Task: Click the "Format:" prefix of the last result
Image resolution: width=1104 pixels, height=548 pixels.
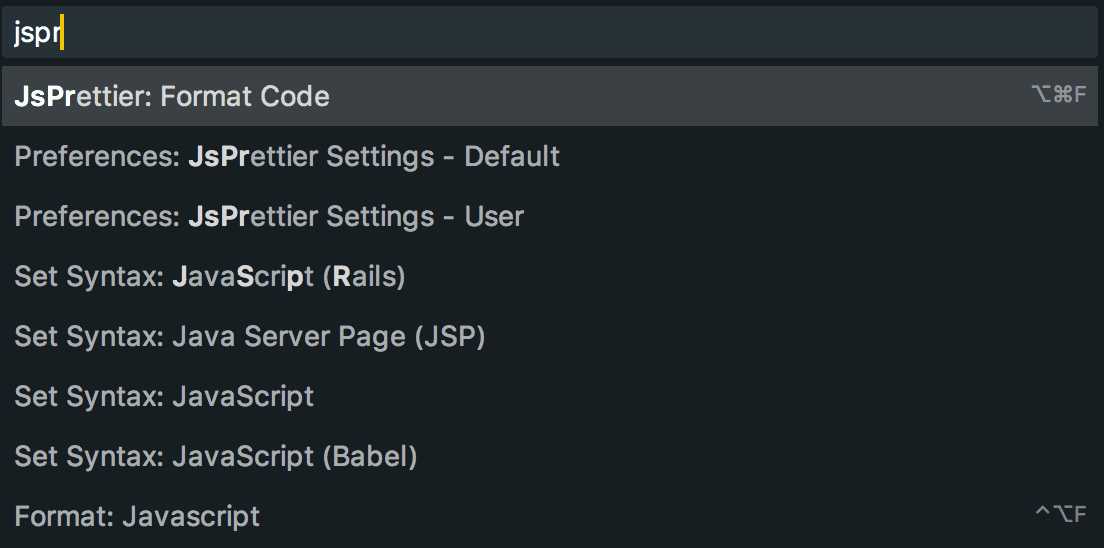Action: point(65,516)
